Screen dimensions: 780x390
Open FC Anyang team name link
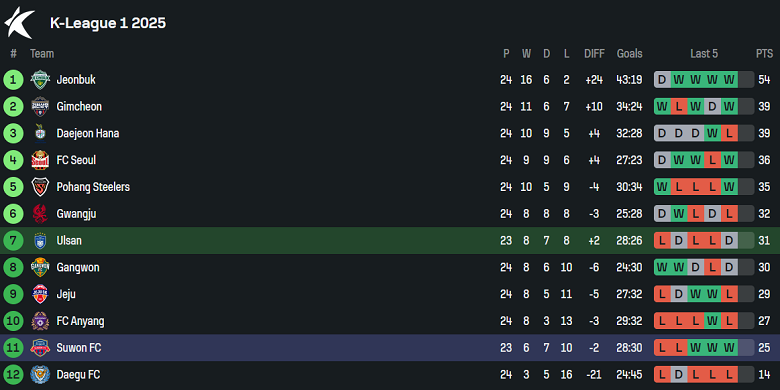tap(81, 321)
